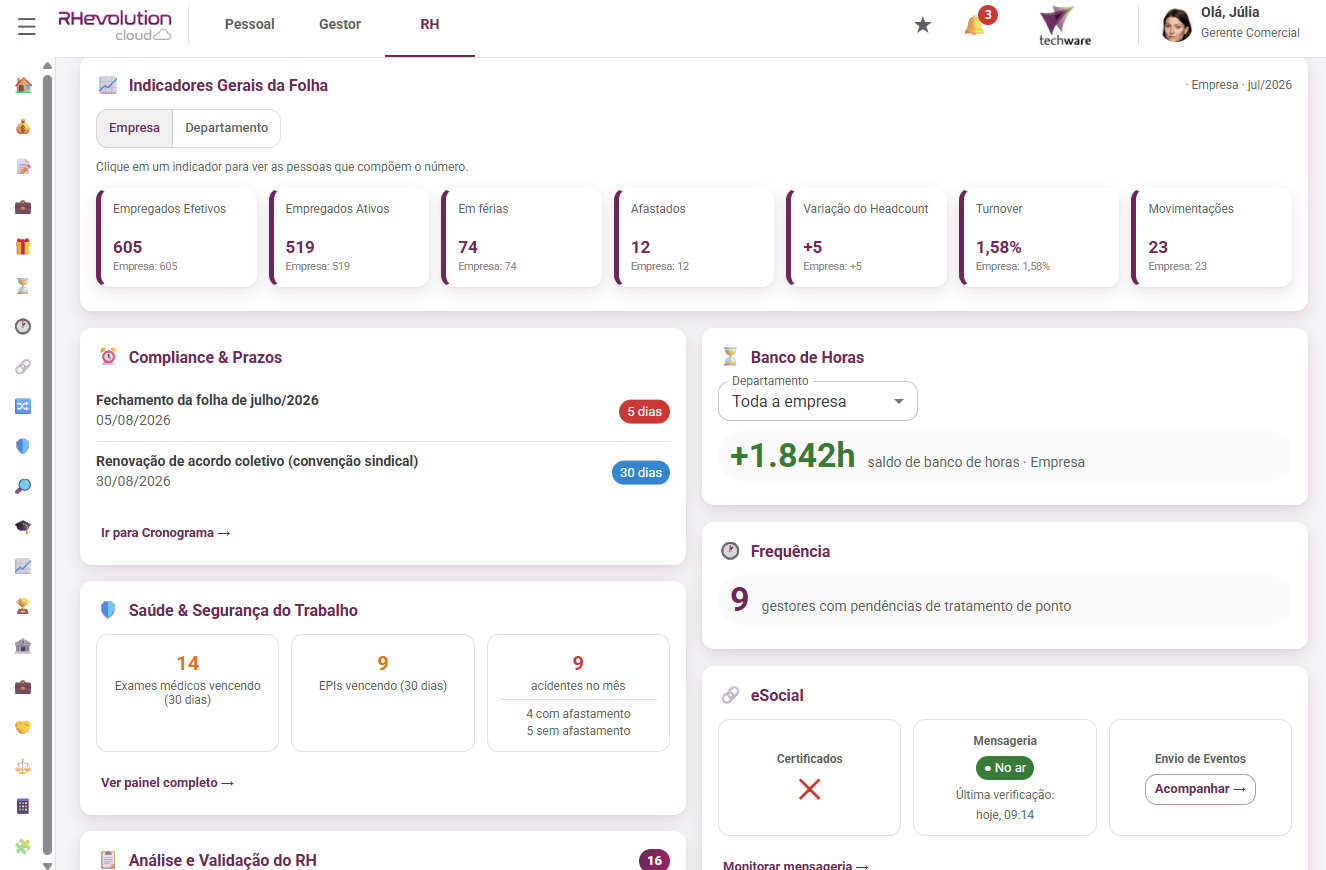The height and width of the screenshot is (870, 1326).
Task: Open the calculator sidebar icon
Action: [23, 806]
